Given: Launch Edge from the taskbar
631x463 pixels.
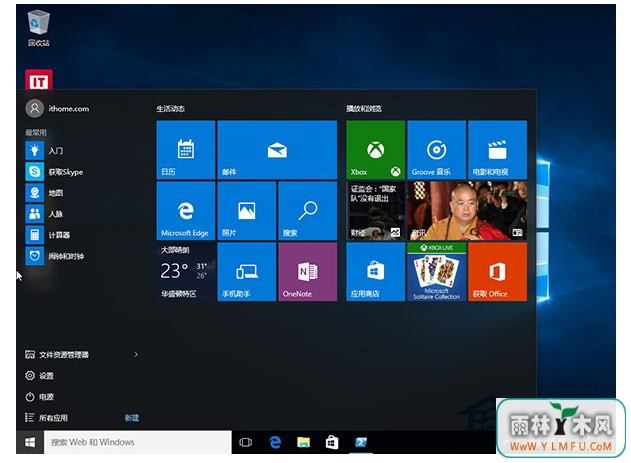Looking at the screenshot, I should [x=275, y=442].
